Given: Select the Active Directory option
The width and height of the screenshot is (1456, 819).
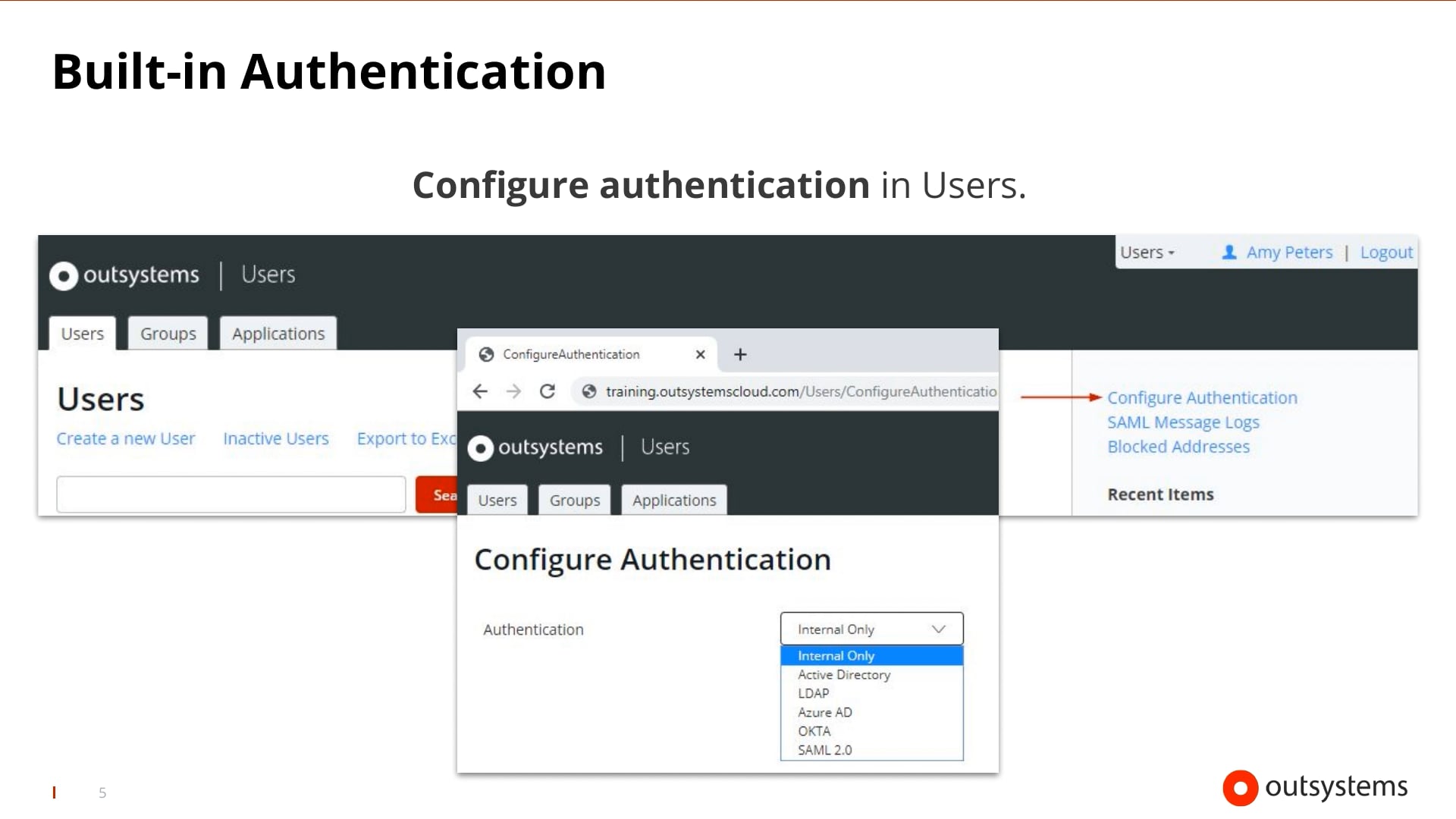Looking at the screenshot, I should pos(843,675).
